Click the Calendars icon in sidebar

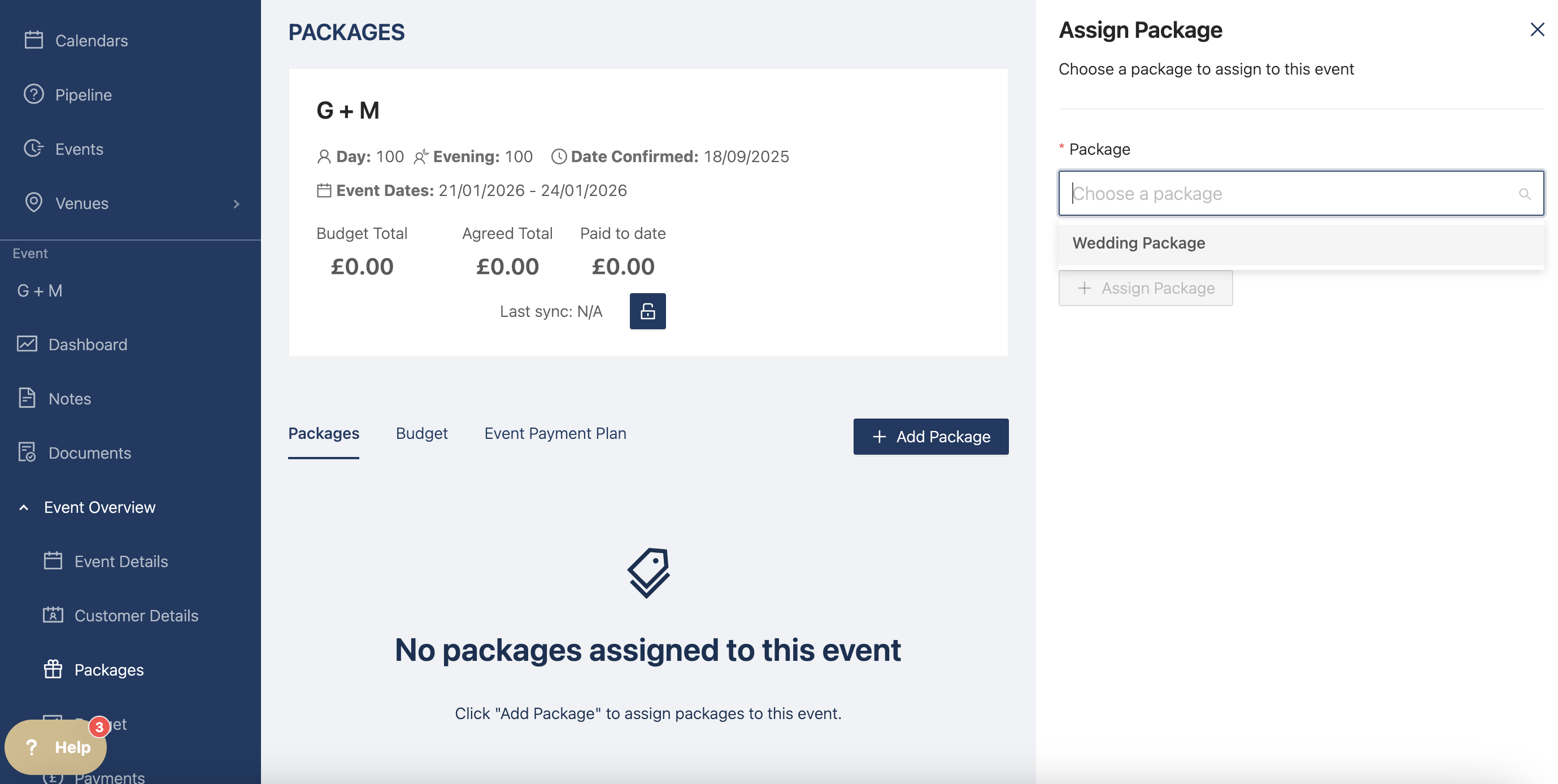click(34, 40)
